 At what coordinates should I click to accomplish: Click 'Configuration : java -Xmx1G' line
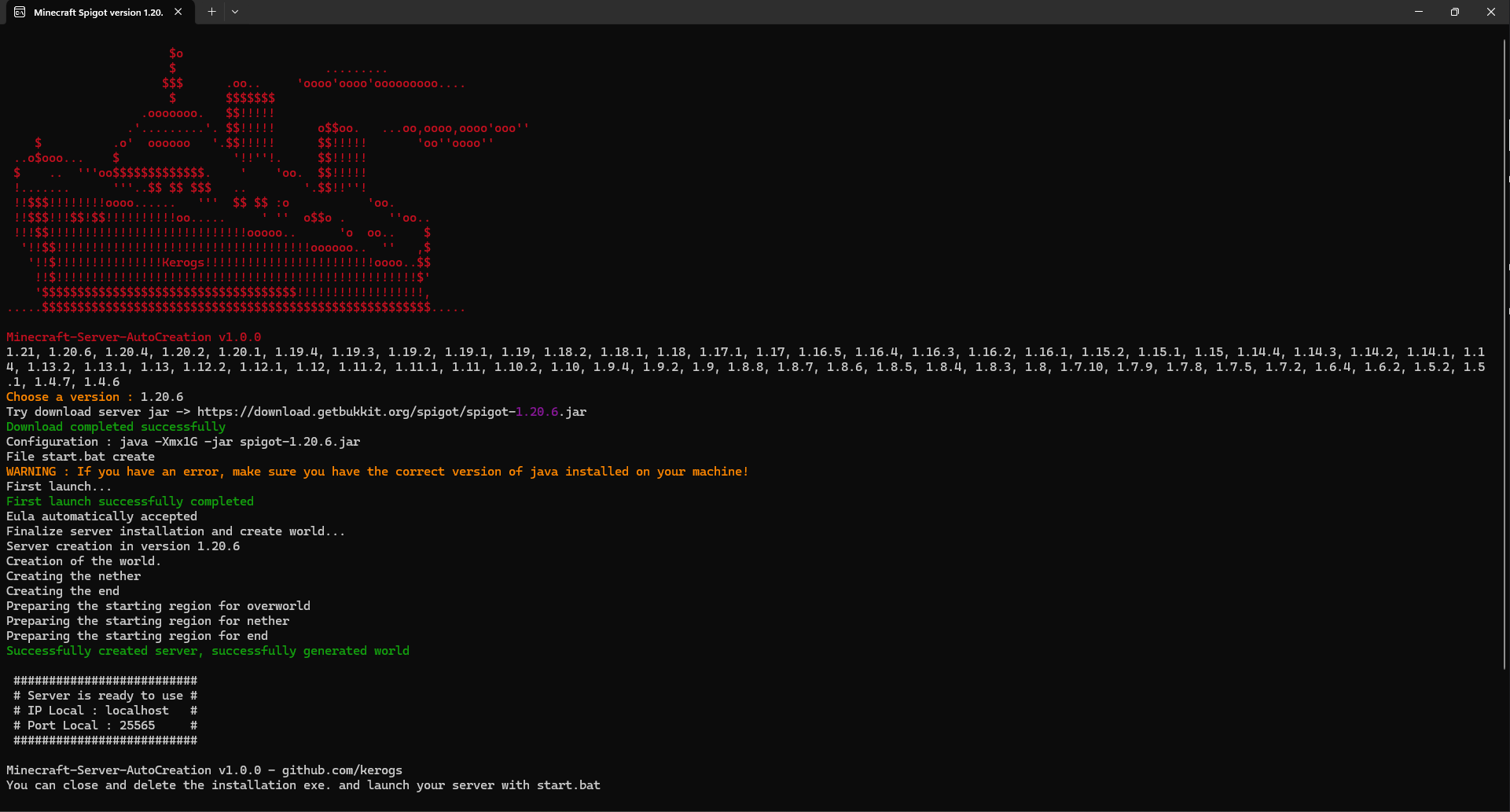(x=183, y=442)
